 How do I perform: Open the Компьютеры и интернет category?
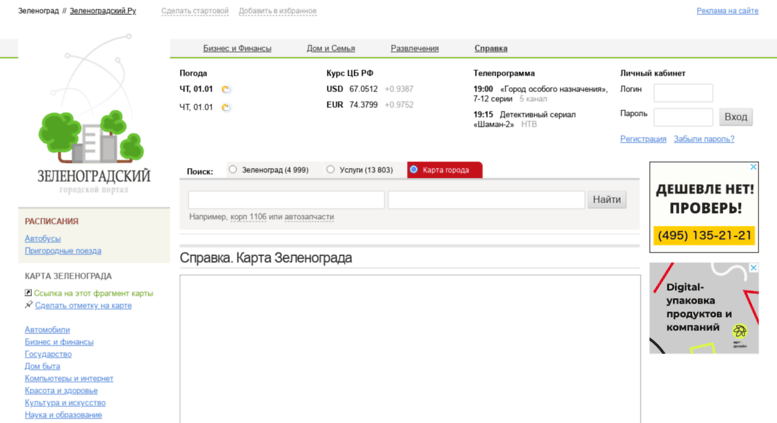pos(69,378)
